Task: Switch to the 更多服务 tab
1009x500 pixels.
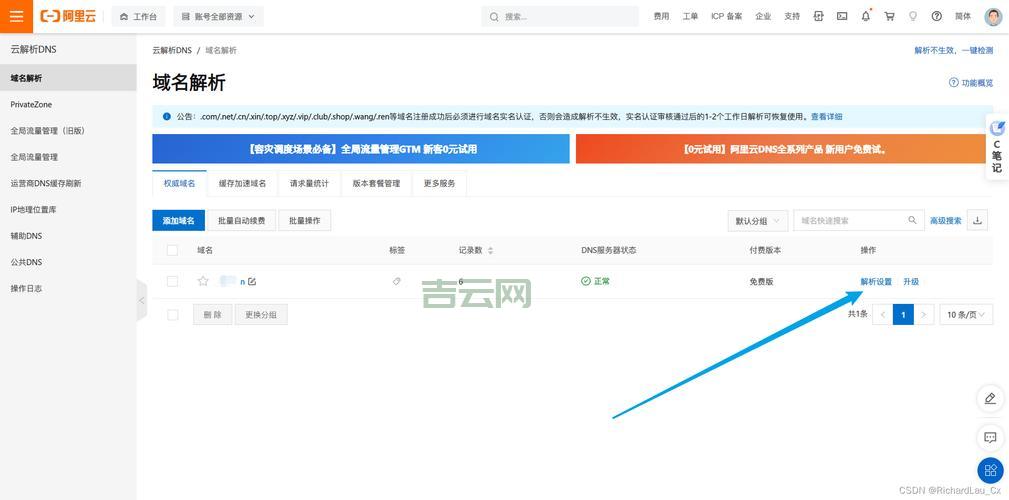Action: (x=440, y=183)
